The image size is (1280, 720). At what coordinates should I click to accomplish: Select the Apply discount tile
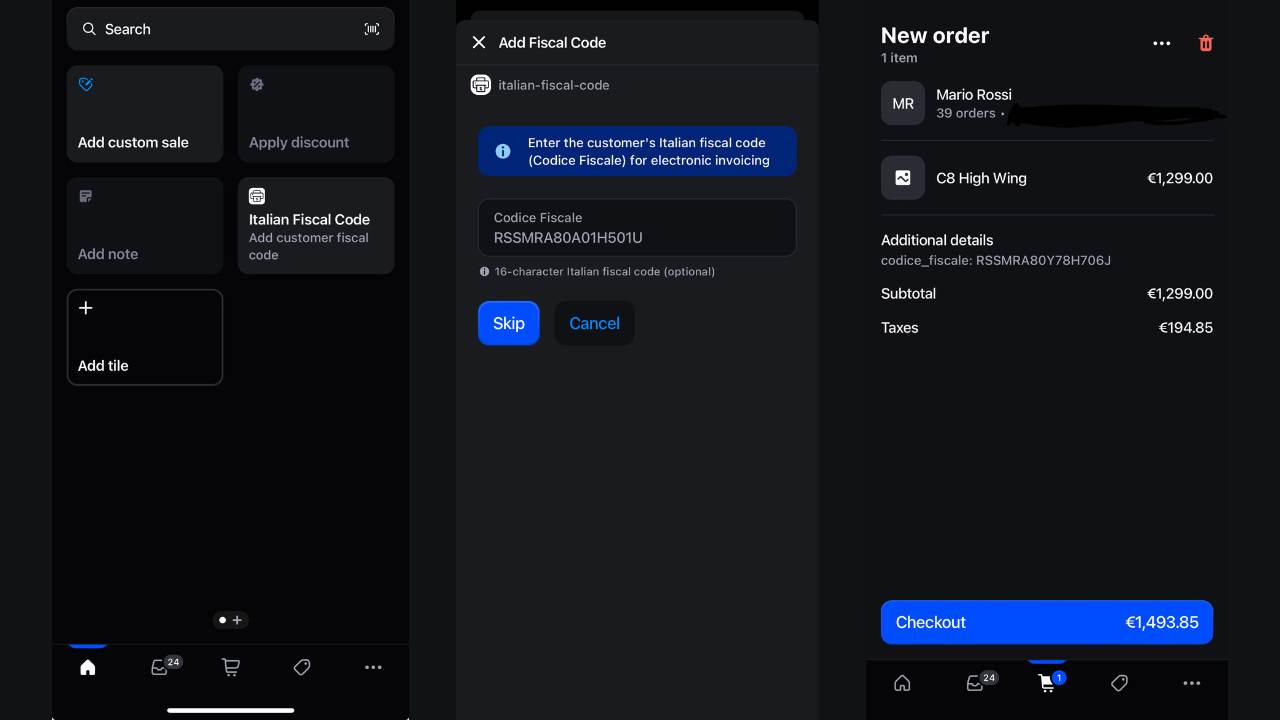316,113
